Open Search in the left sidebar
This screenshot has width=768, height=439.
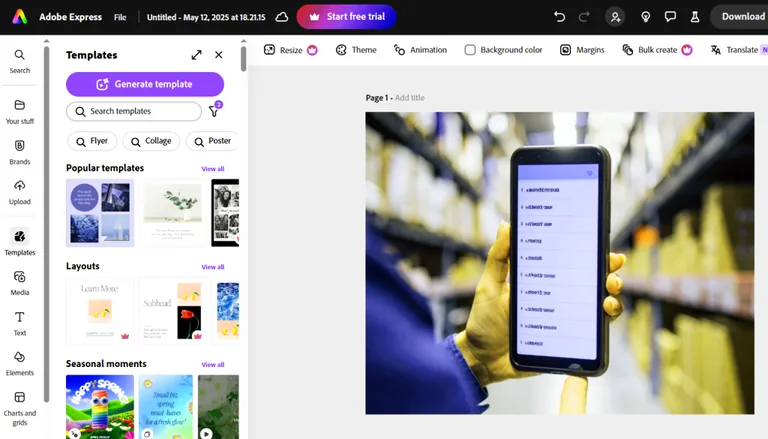pyautogui.click(x=20, y=61)
